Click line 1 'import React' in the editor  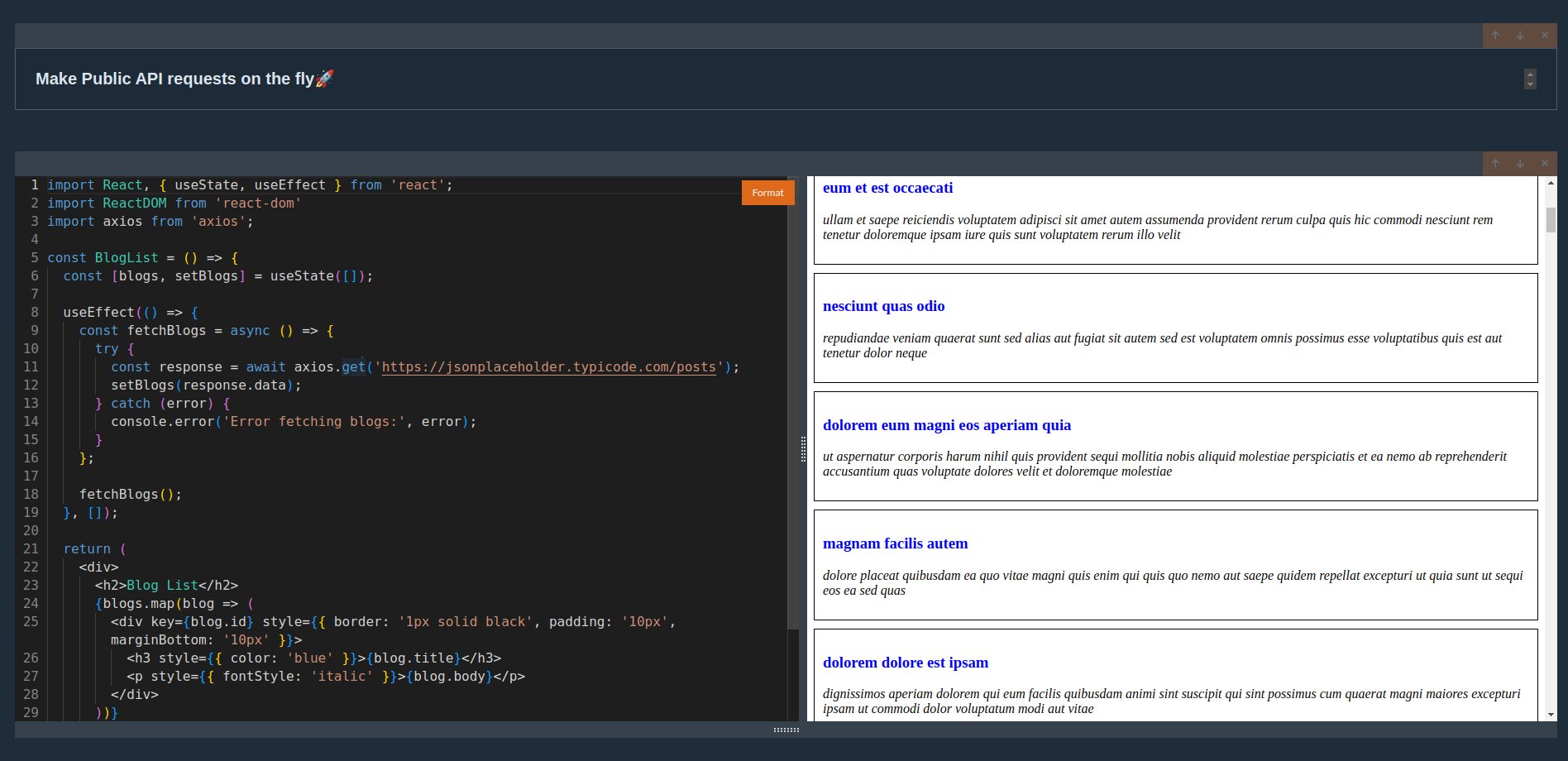[250, 185]
